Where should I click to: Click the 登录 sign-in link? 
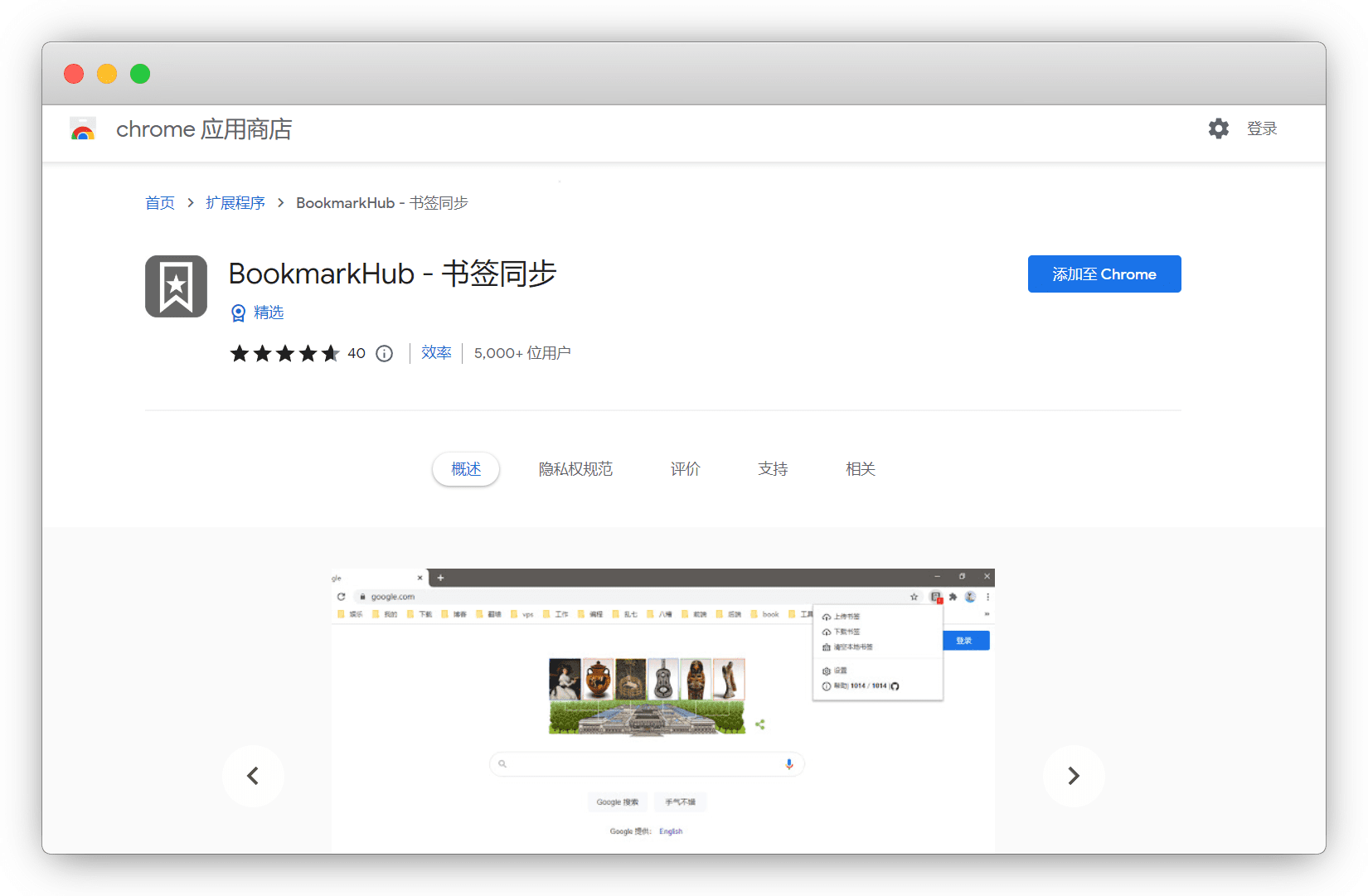tap(1261, 128)
